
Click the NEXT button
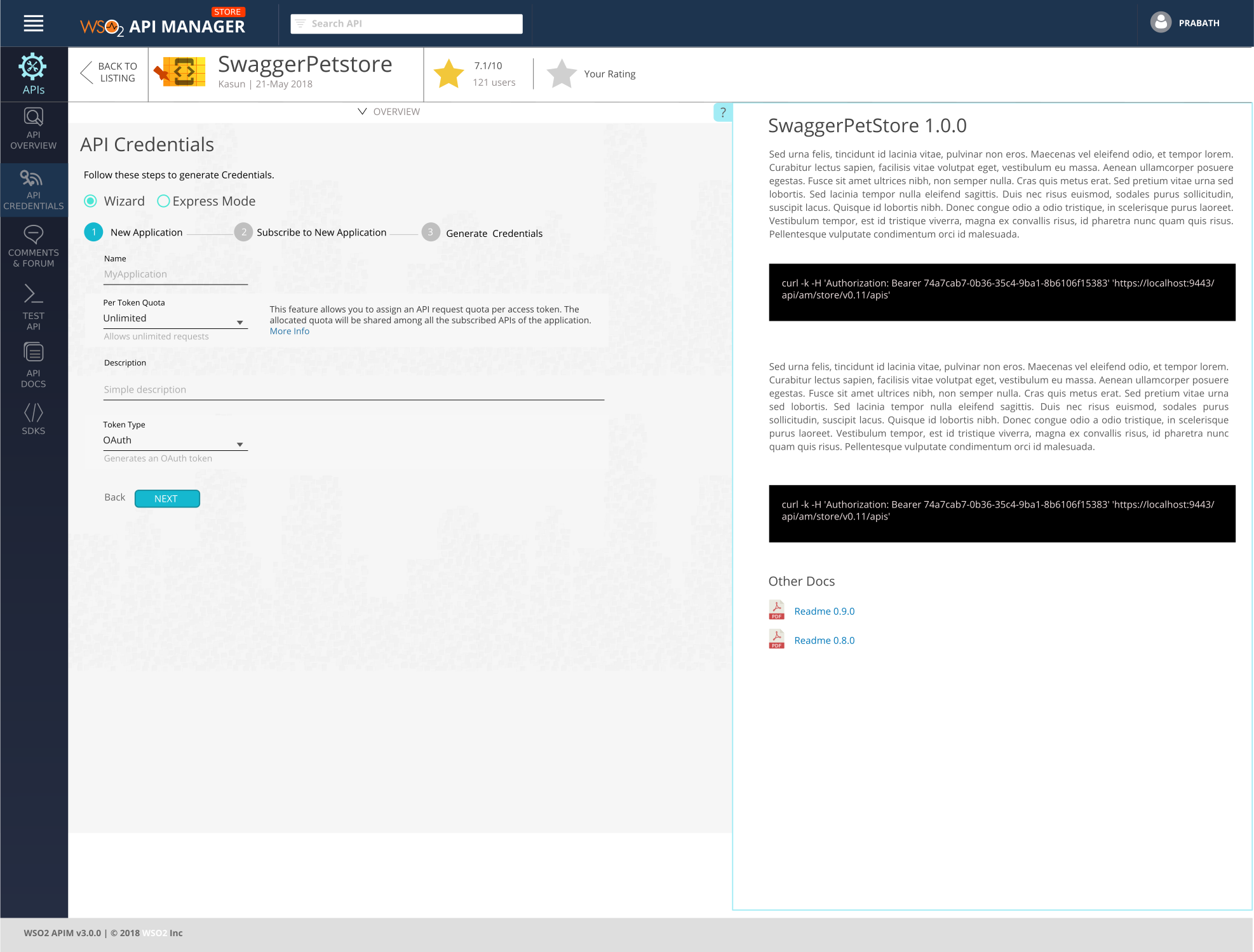[x=167, y=499]
